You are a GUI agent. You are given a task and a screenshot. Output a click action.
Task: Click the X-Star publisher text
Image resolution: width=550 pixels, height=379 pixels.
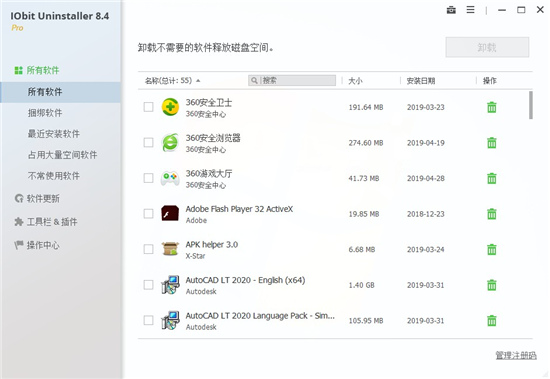(x=195, y=256)
